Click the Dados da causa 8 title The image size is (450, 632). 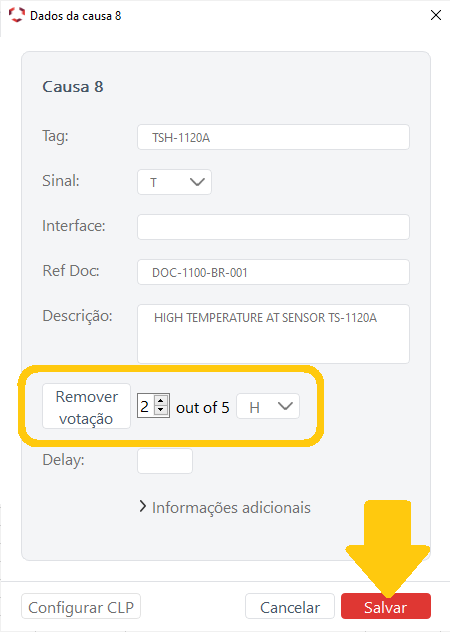pos(76,16)
